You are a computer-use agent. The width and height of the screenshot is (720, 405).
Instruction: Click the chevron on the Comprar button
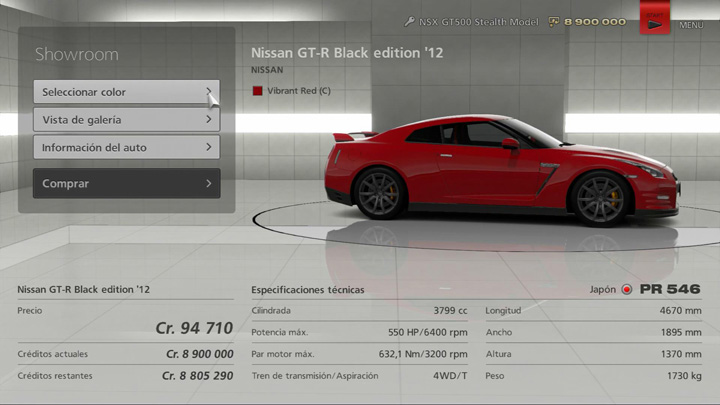click(208, 184)
